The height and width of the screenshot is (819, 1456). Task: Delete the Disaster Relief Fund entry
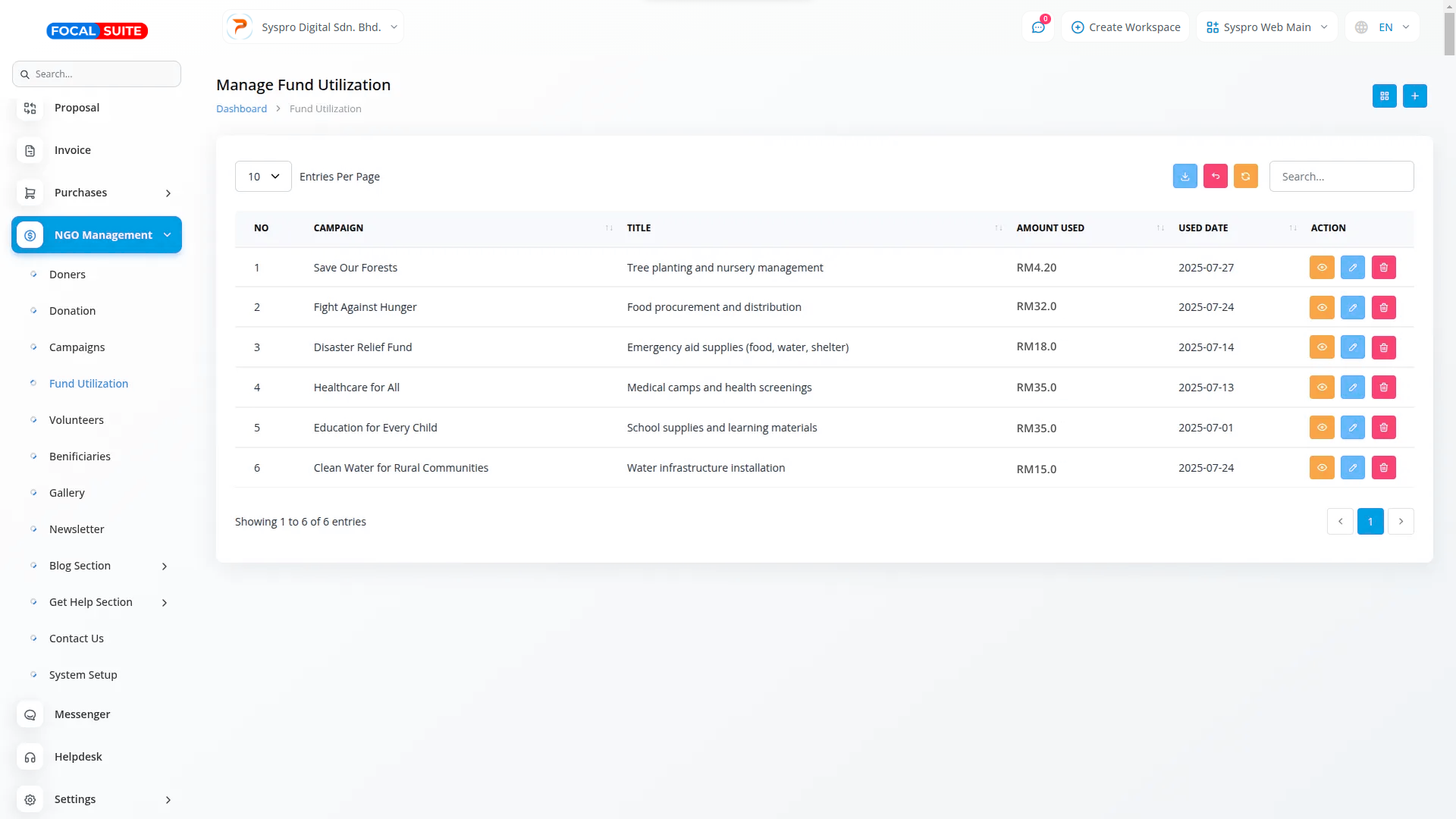tap(1383, 347)
